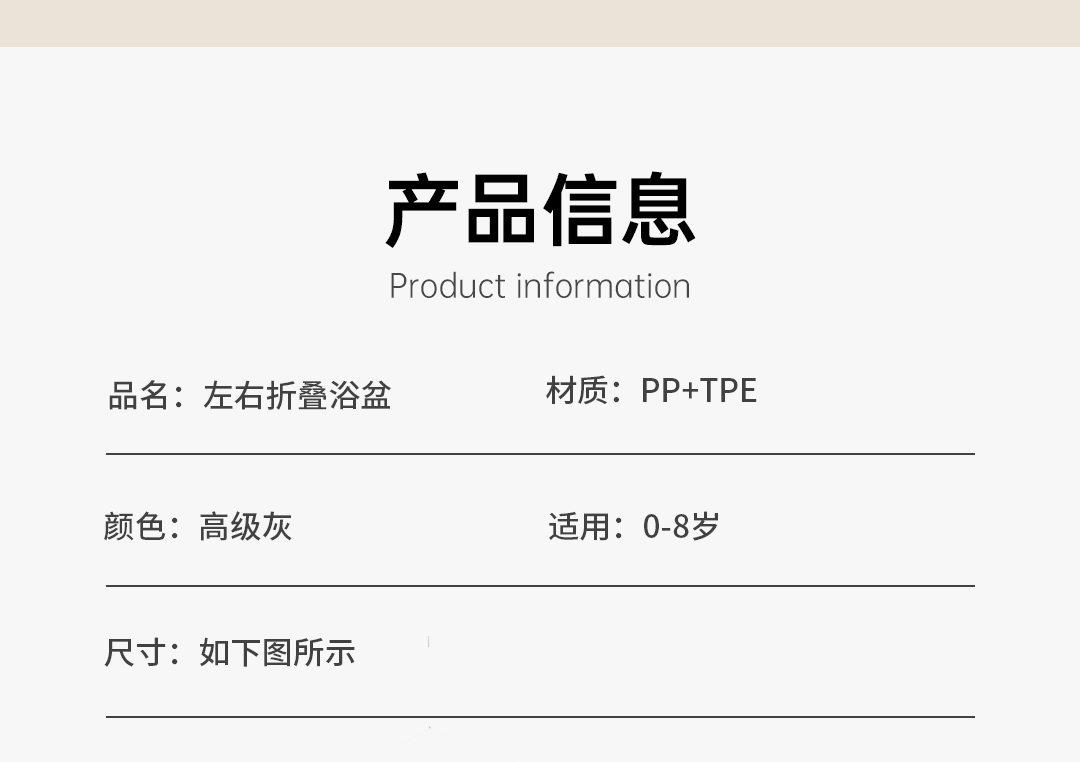The height and width of the screenshot is (762, 1080).
Task: Click the Product information subtitle
Action: point(540,286)
